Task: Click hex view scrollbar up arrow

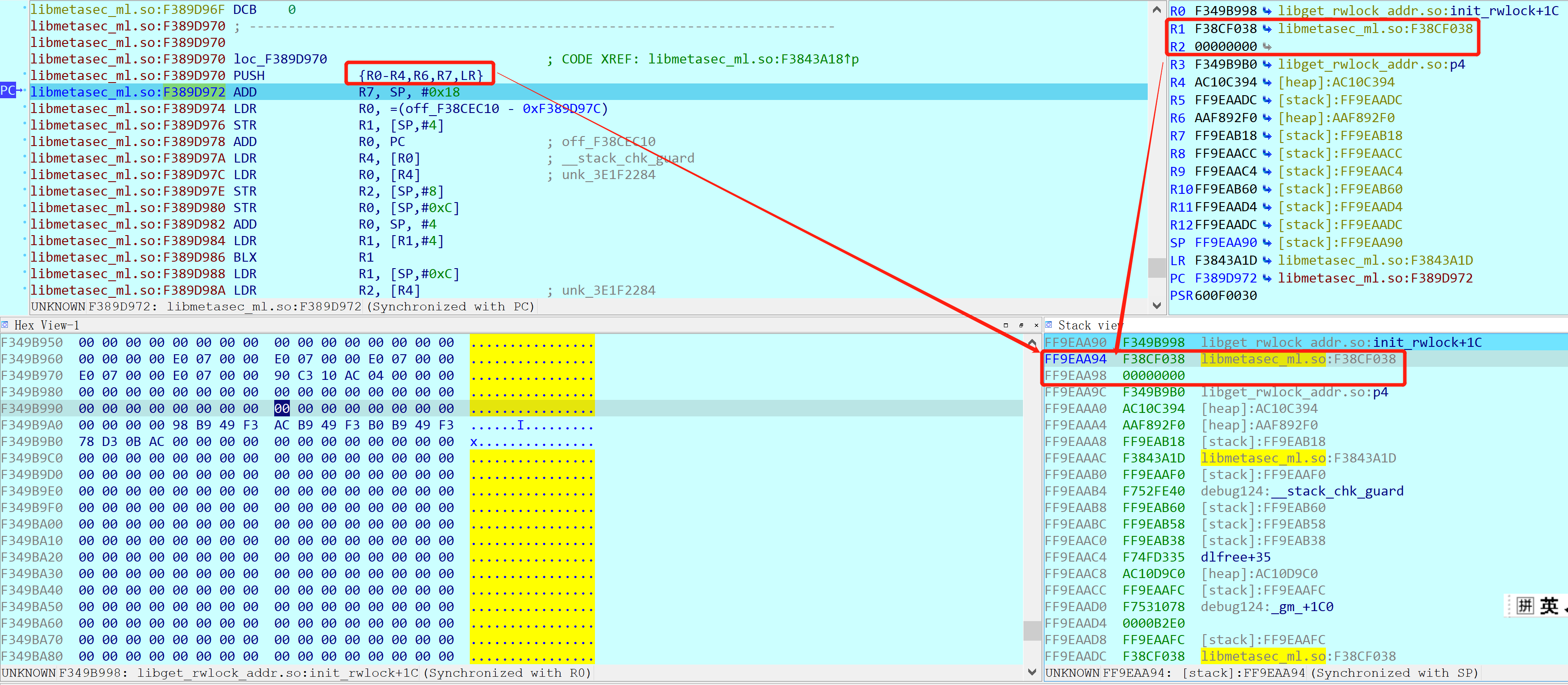Action: [x=1032, y=343]
